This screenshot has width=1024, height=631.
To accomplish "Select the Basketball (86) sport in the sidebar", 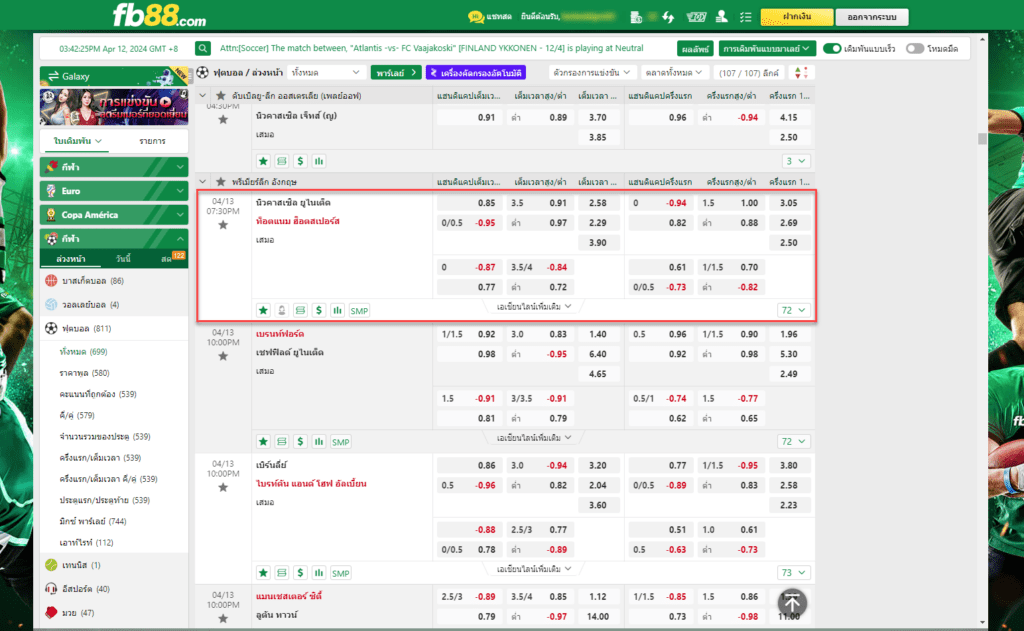I will click(x=114, y=281).
